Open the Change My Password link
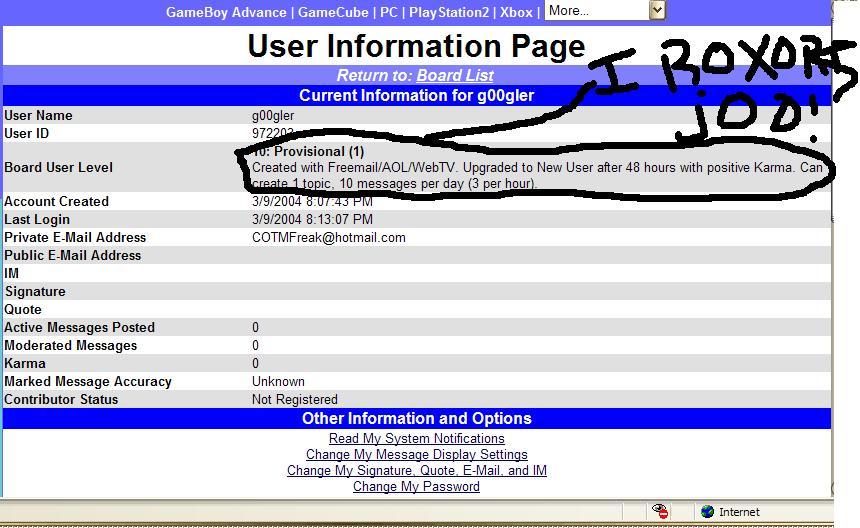This screenshot has width=860, height=528. click(416, 486)
